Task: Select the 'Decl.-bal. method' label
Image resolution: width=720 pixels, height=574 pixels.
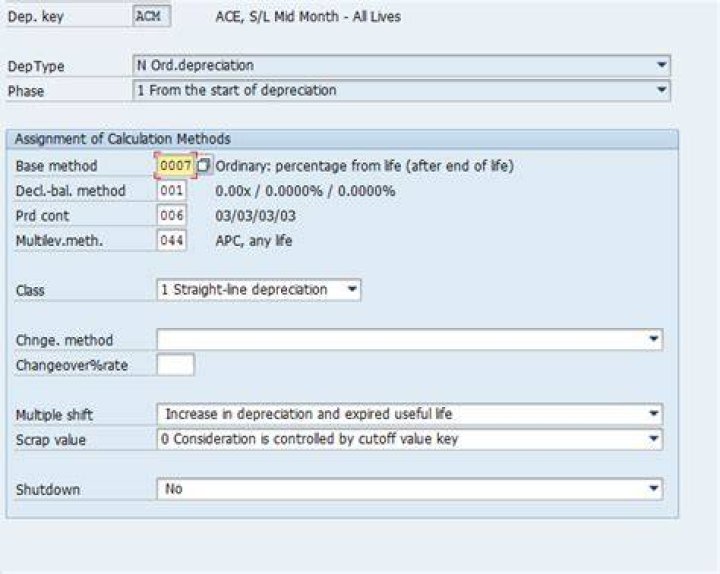Action: (71, 191)
